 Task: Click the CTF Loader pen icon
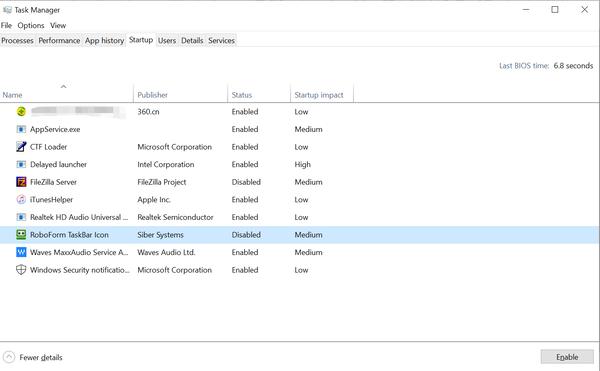coord(21,146)
